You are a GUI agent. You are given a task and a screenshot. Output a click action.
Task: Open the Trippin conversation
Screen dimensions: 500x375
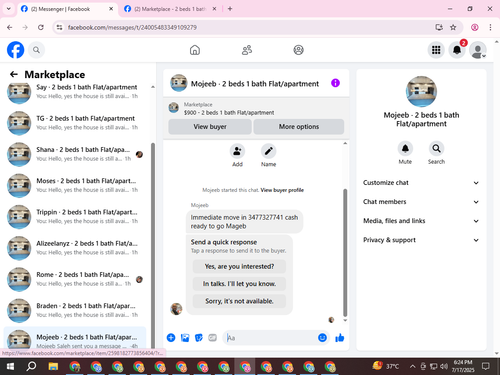click(75, 216)
